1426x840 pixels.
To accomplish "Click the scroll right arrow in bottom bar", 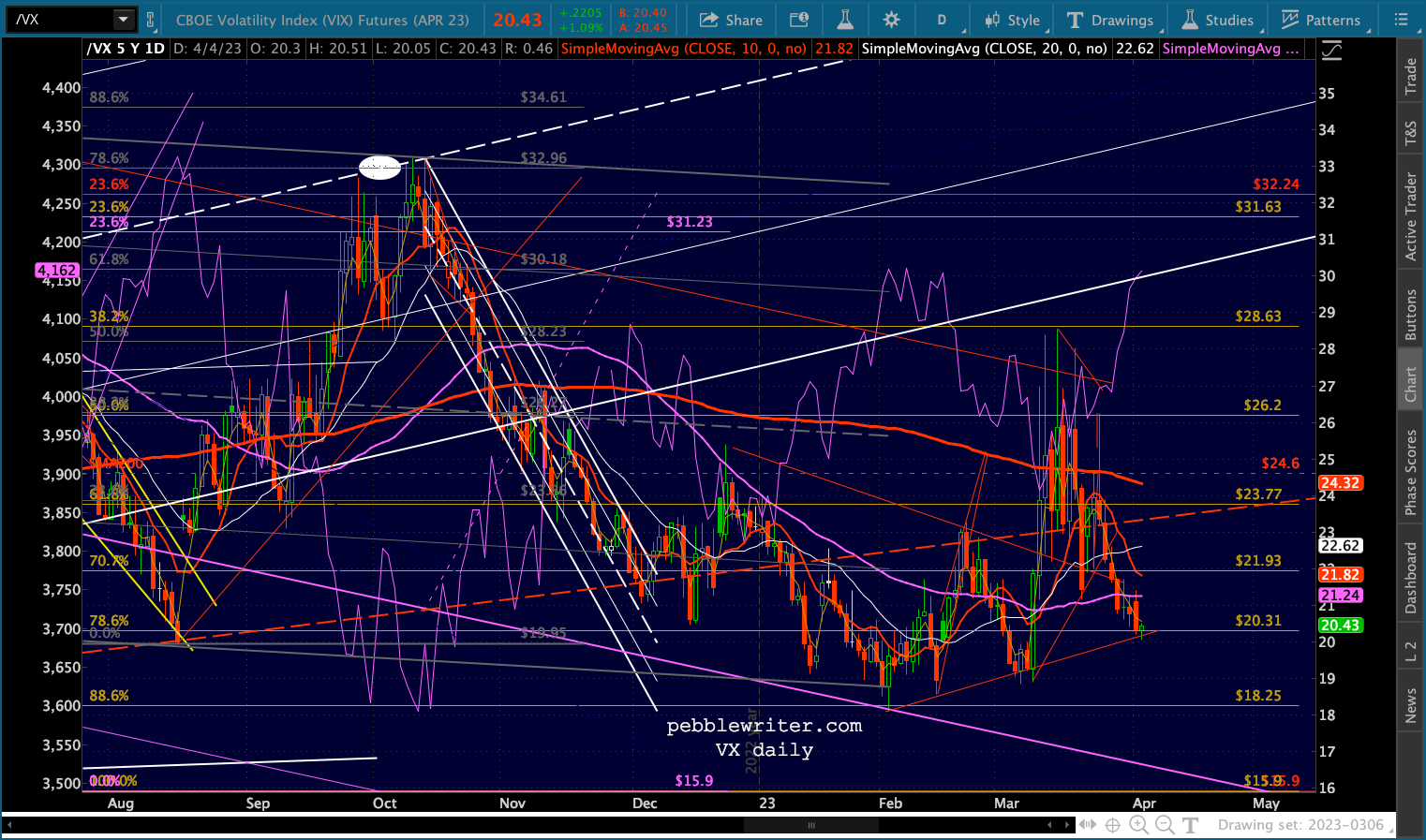I will [x=1068, y=825].
